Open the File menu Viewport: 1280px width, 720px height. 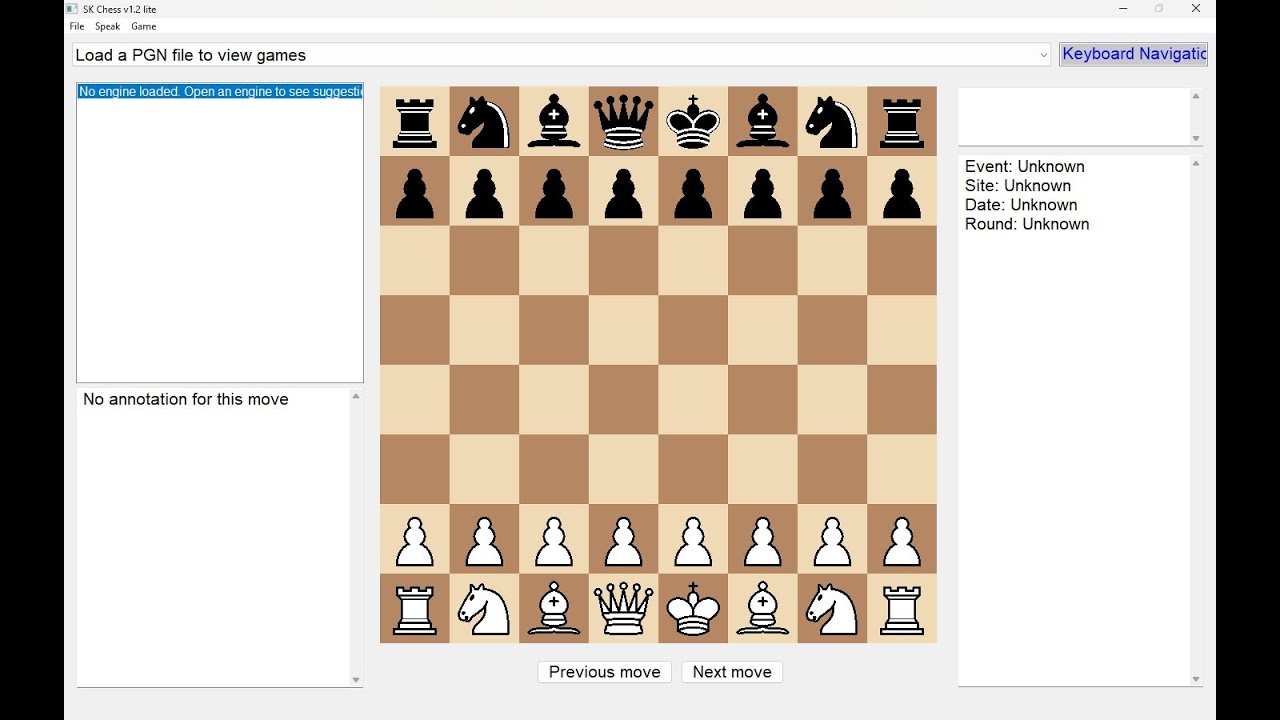point(77,26)
